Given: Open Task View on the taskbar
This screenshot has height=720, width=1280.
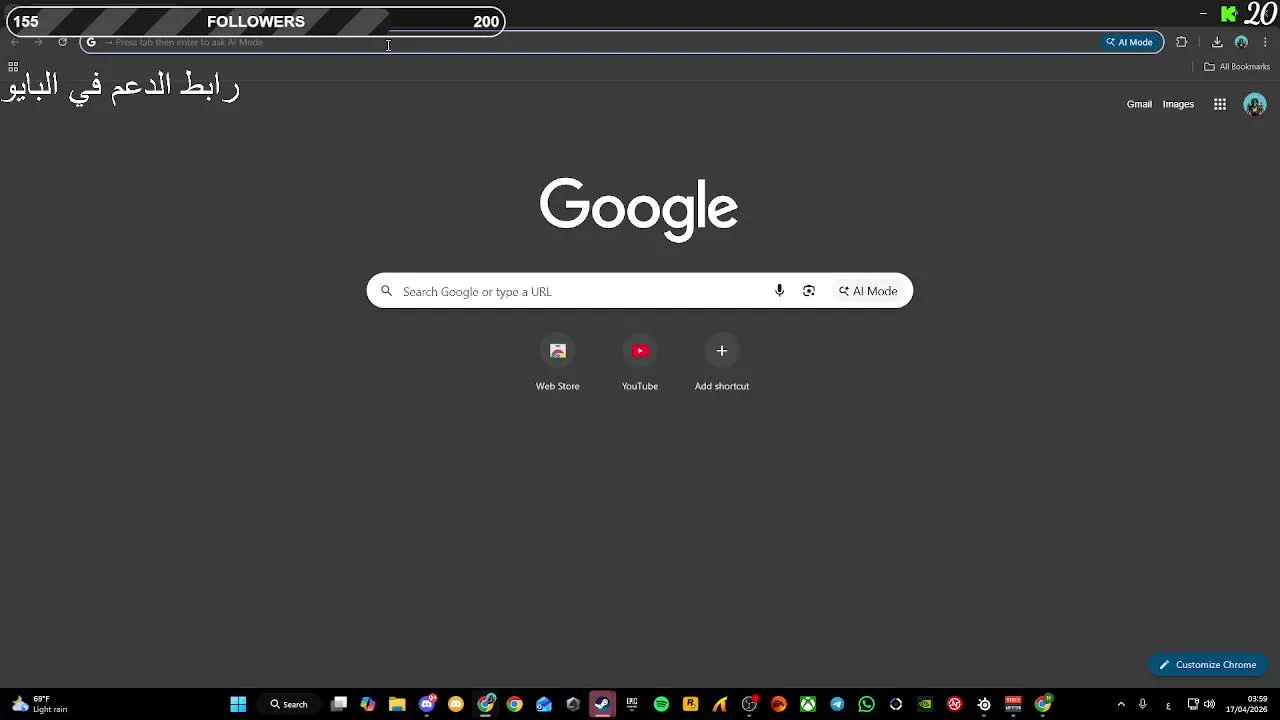Looking at the screenshot, I should tap(339, 704).
